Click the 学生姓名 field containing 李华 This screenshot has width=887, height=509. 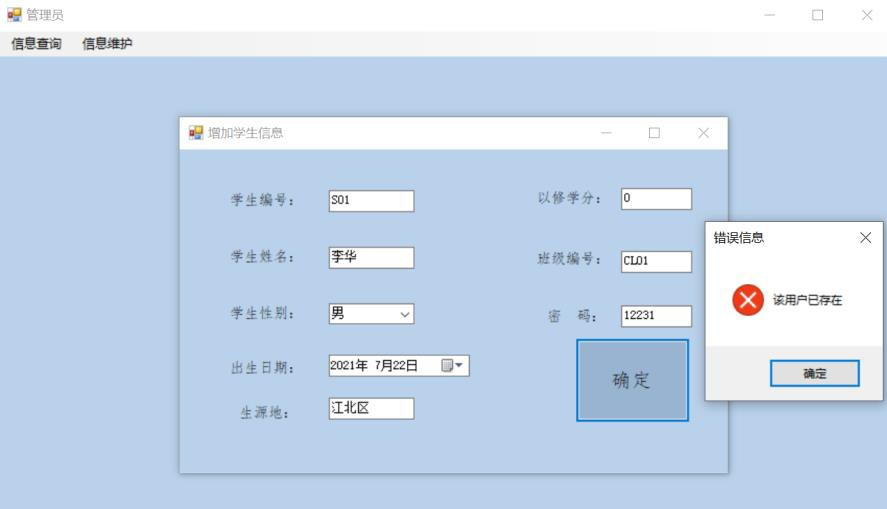(371, 257)
